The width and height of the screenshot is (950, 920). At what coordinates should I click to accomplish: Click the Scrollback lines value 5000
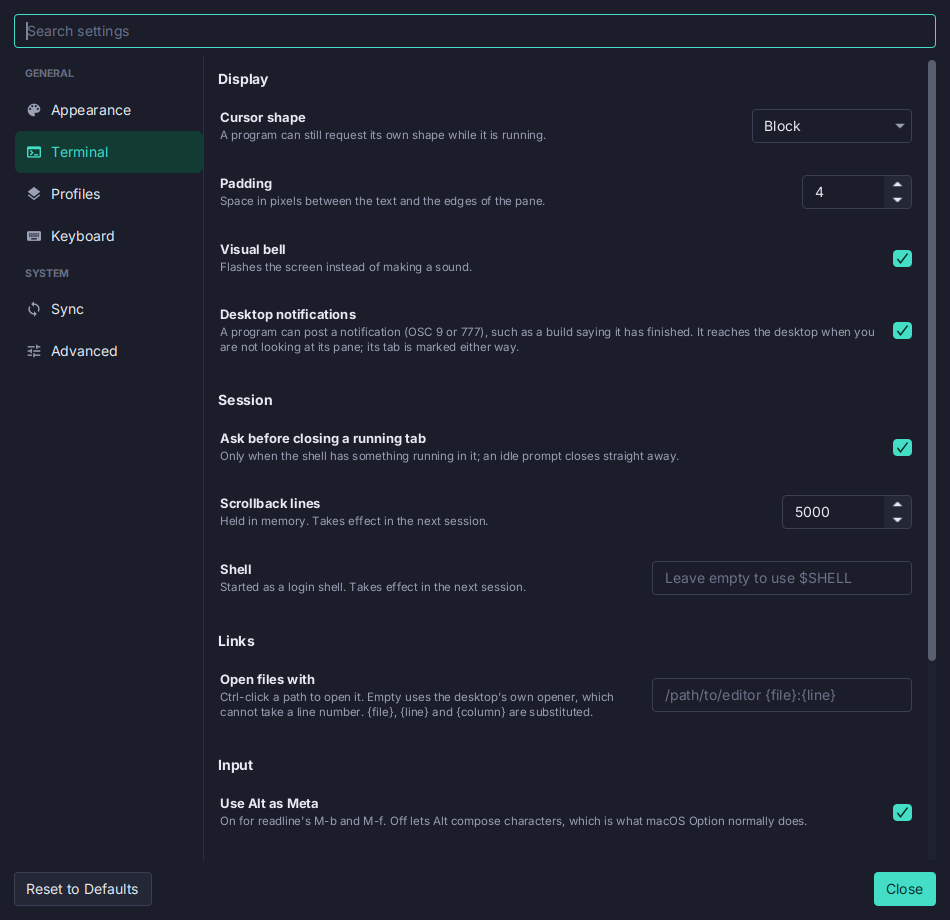click(x=833, y=512)
